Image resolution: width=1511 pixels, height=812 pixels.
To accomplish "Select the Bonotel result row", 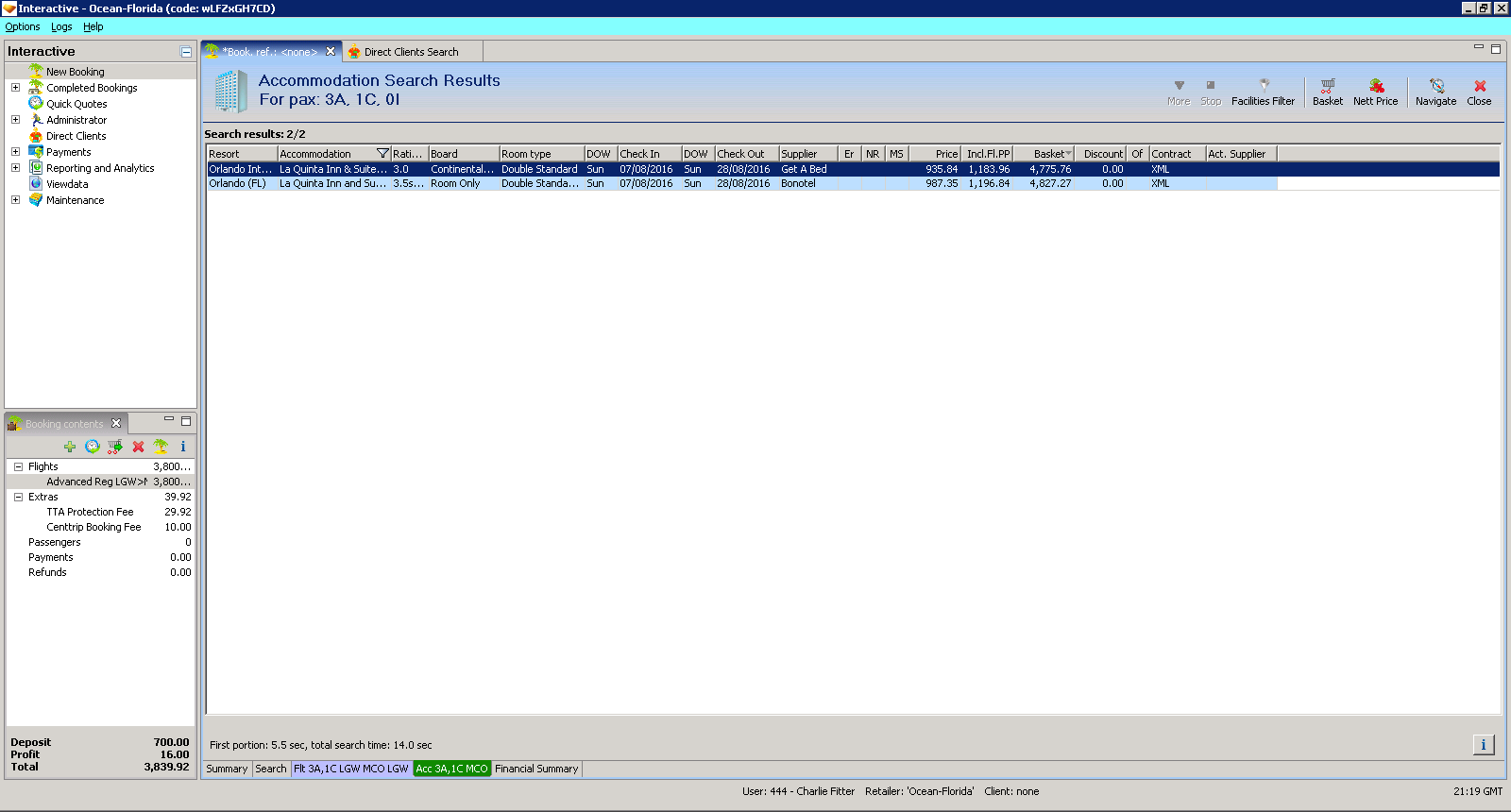I will pyautogui.click(x=742, y=183).
